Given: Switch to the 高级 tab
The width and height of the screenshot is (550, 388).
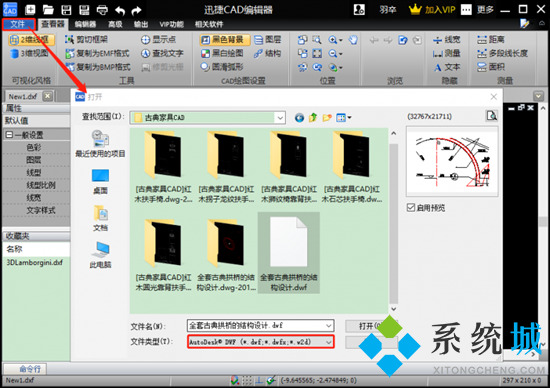Looking at the screenshot, I should (x=115, y=24).
